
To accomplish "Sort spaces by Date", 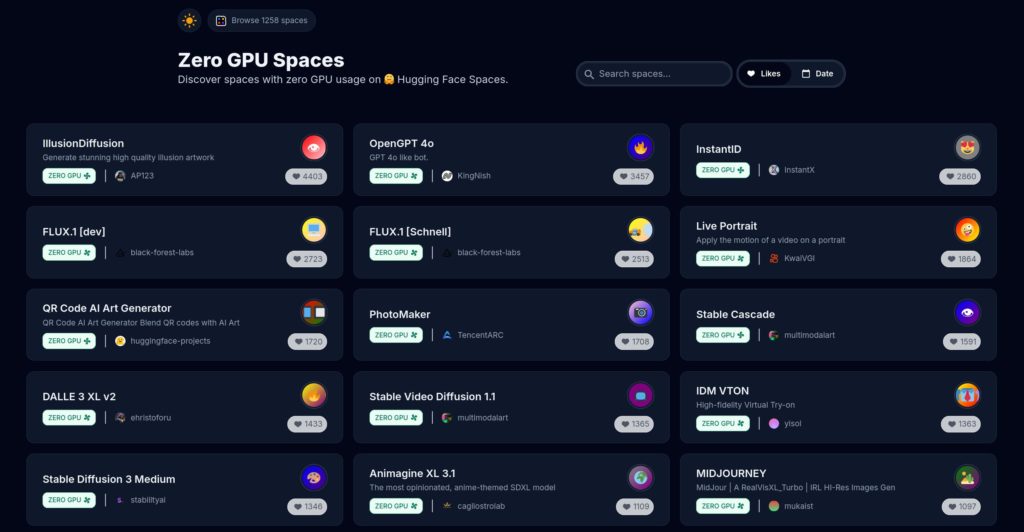I will (x=818, y=74).
